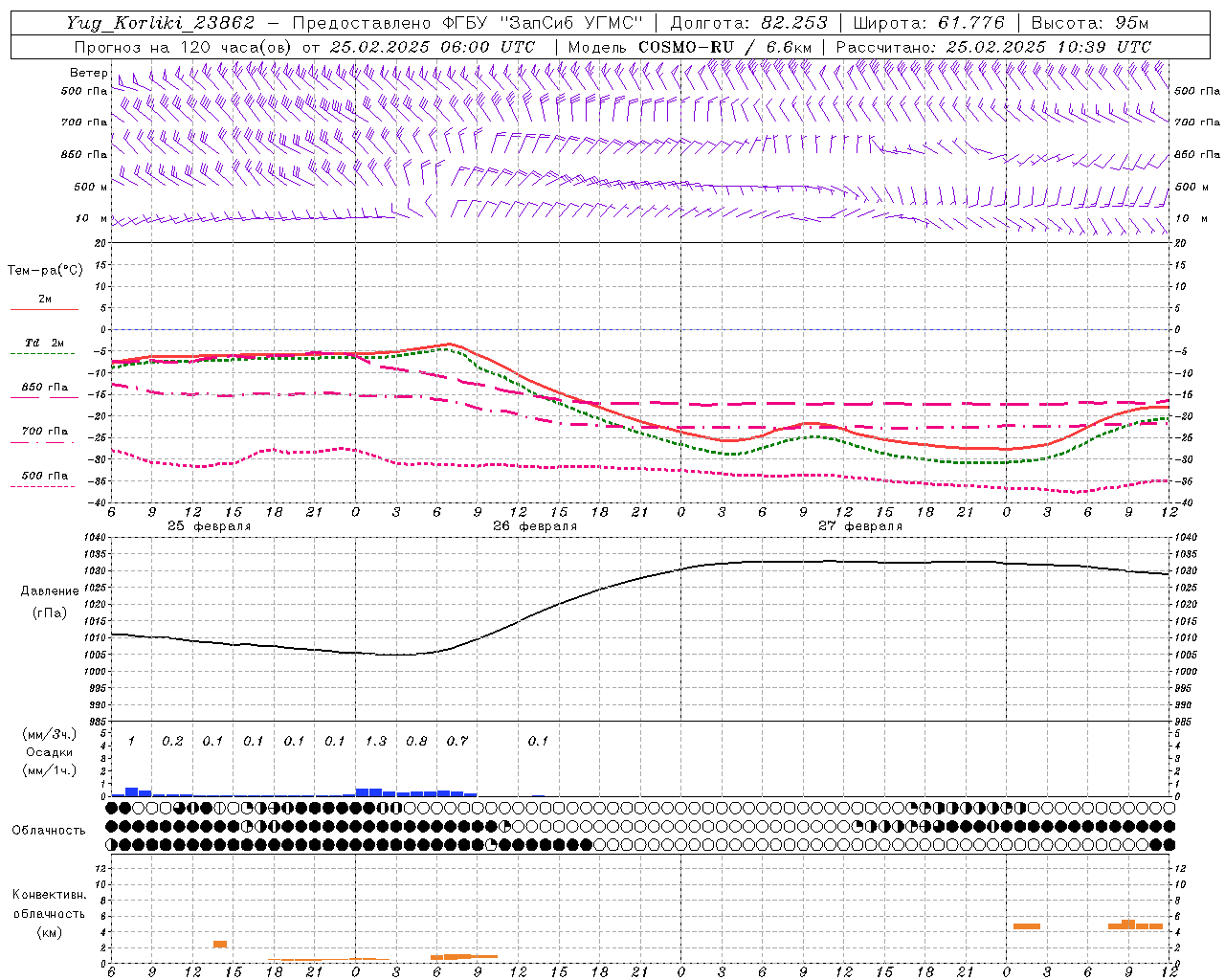Select the elevation text Высота: 95м
Image resolution: width=1225 pixels, height=980 pixels.
1089,23
